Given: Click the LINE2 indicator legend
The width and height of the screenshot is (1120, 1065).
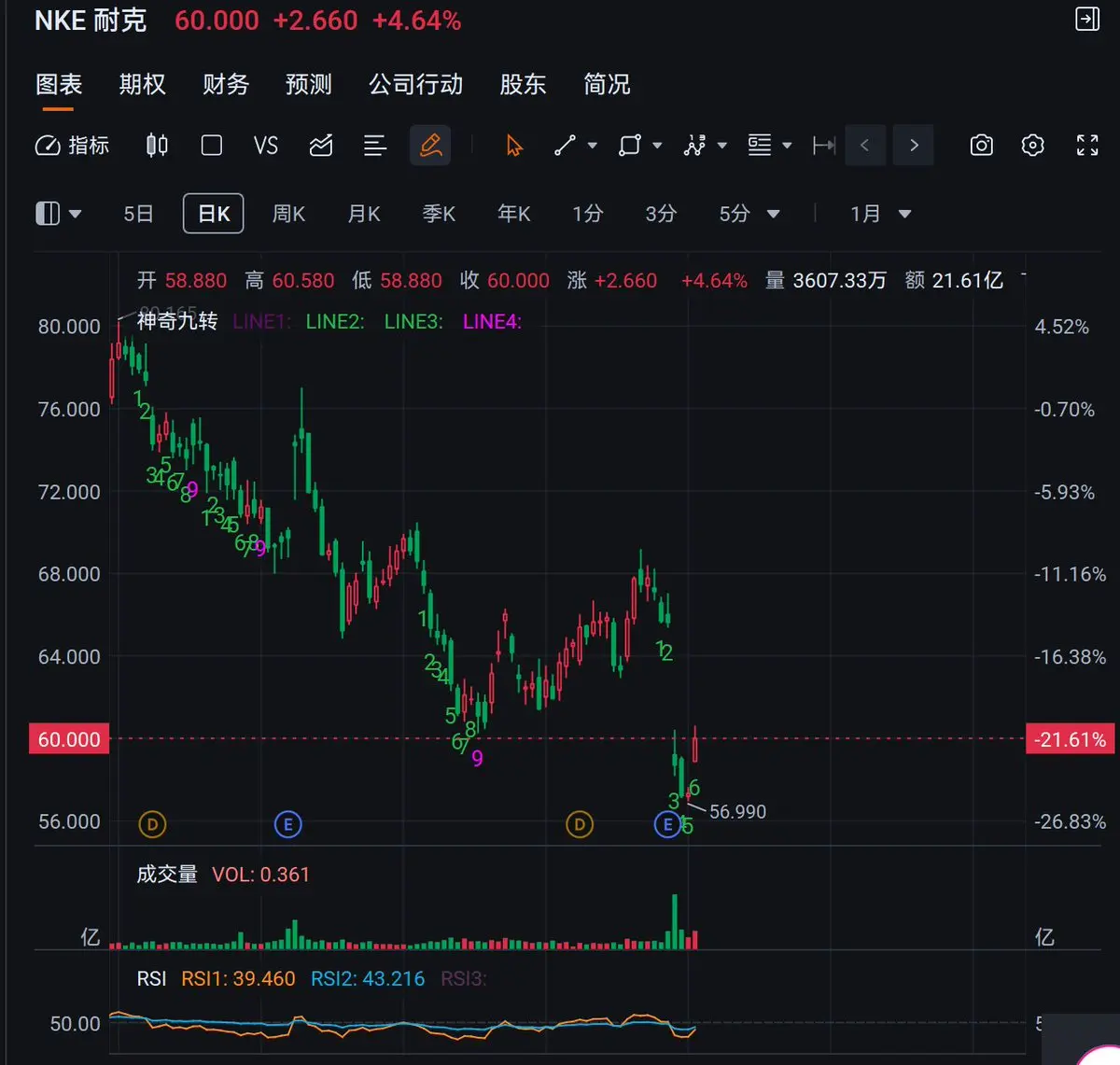Looking at the screenshot, I should 335,321.
